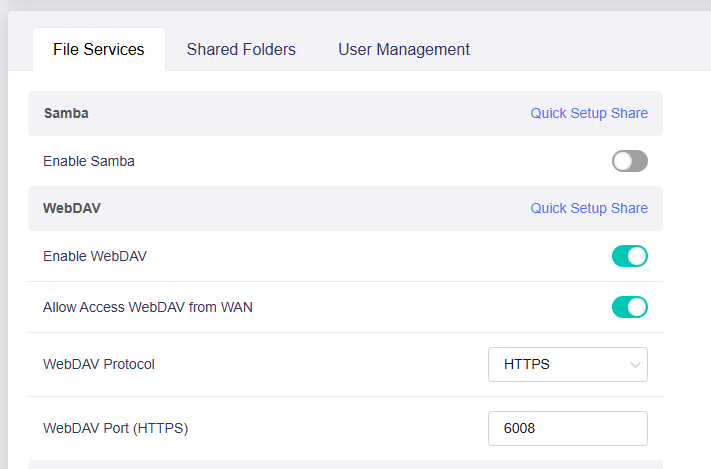Click the WebDAV Port input field

point(567,428)
